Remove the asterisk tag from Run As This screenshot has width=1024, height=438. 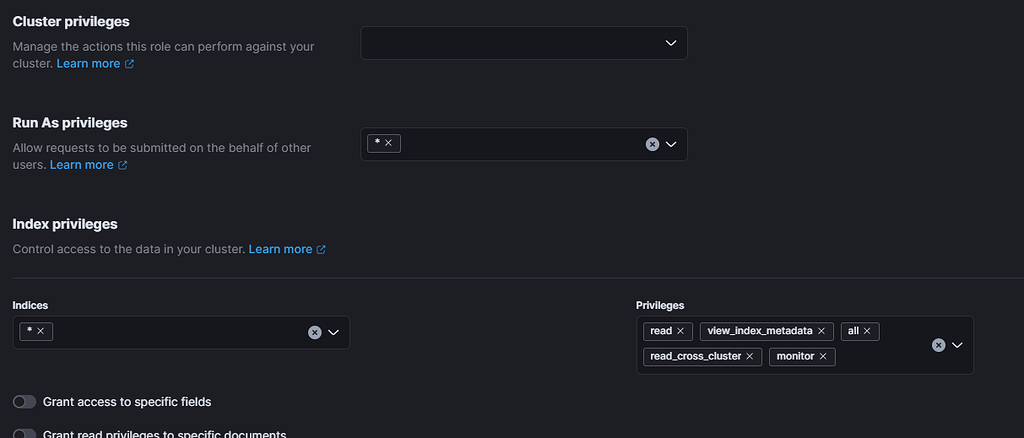tap(388, 143)
